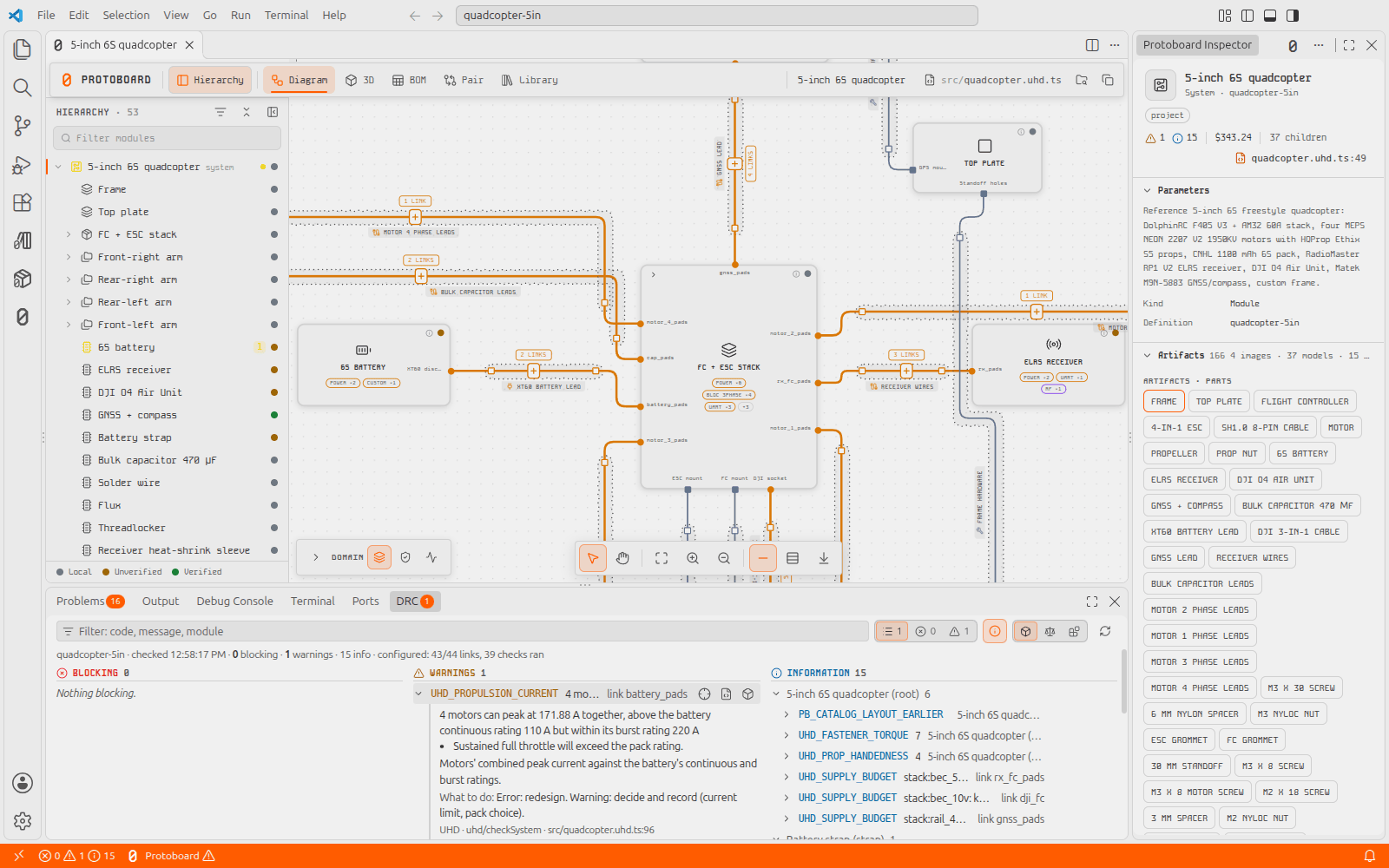This screenshot has height=868, width=1389.
Task: Toggle the DRC errors filter showing 0
Action: coord(926,631)
